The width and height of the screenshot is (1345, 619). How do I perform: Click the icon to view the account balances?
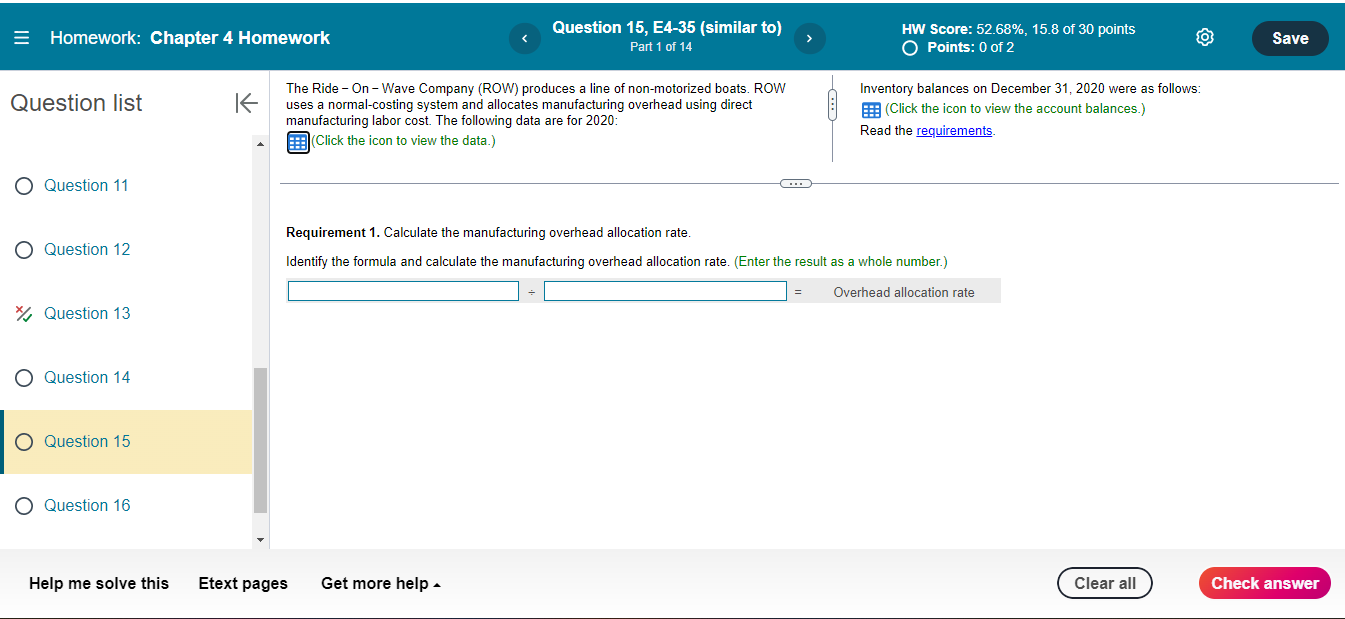[x=869, y=109]
